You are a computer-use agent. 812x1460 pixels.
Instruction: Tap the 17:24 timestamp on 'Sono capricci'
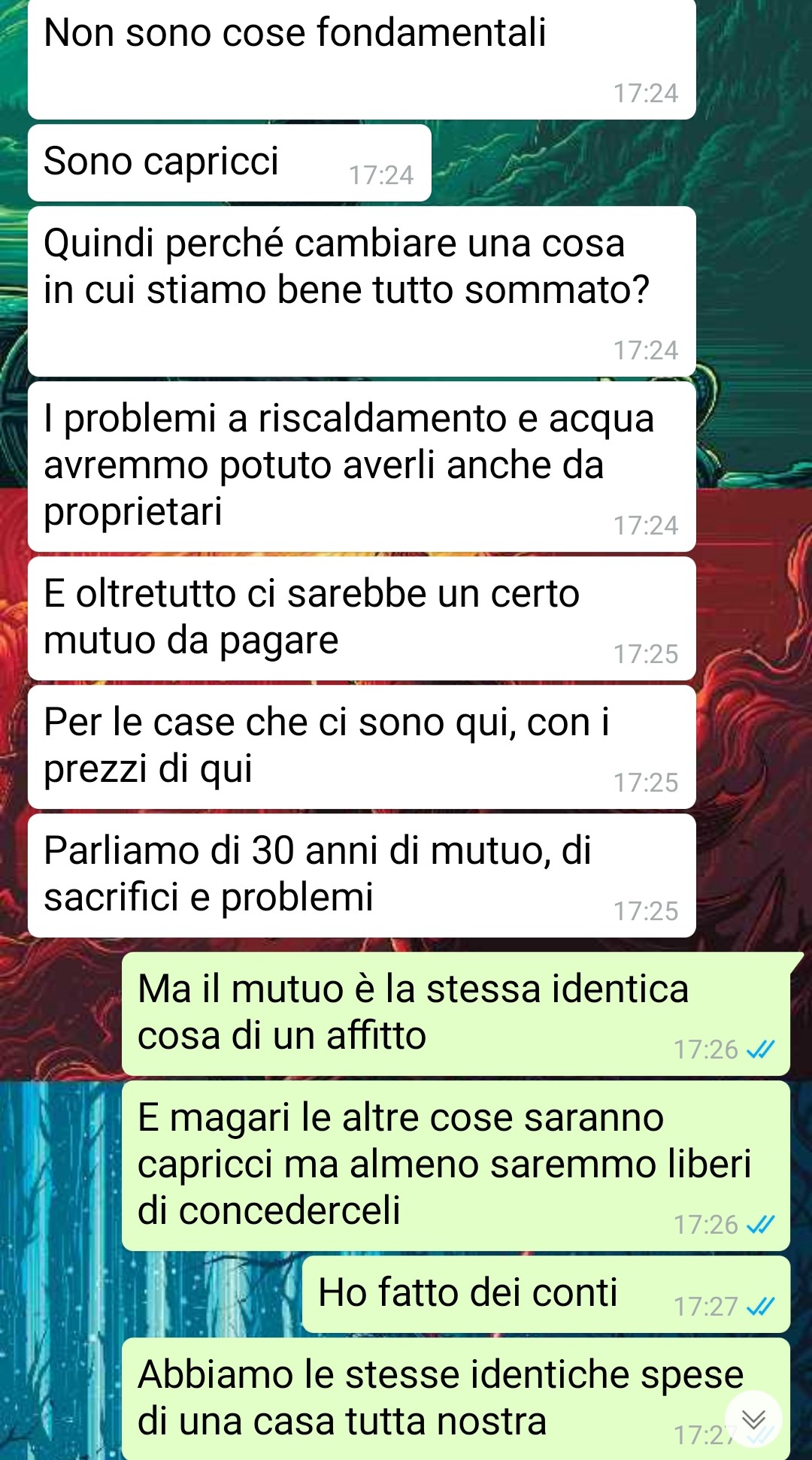tap(381, 175)
